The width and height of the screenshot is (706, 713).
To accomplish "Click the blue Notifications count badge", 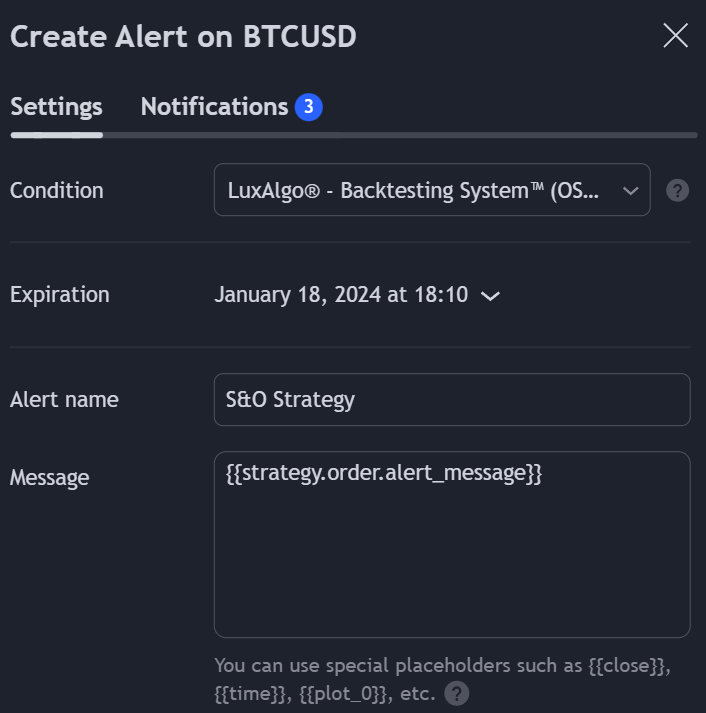I will (309, 107).
